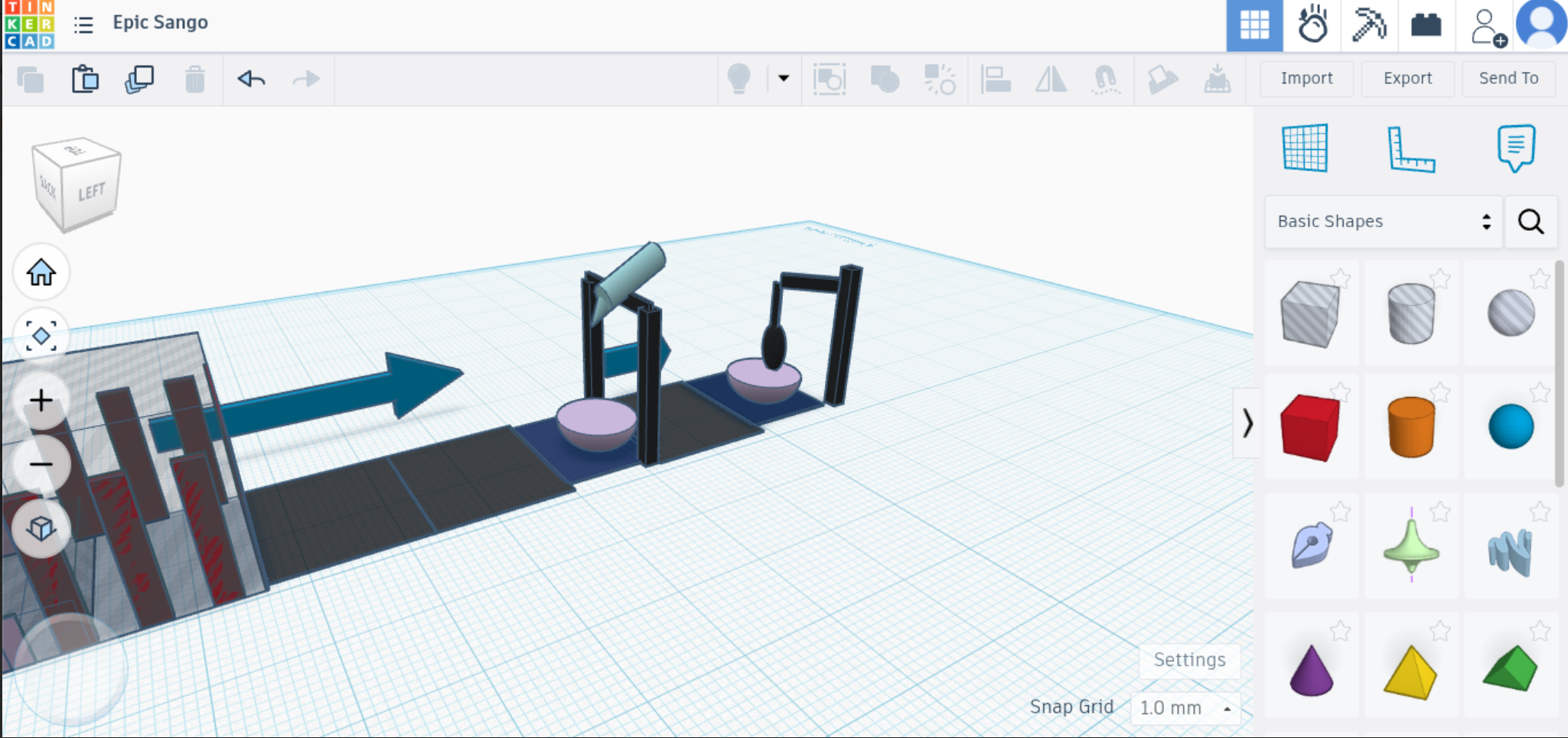Open the user profile avatar

1541,24
